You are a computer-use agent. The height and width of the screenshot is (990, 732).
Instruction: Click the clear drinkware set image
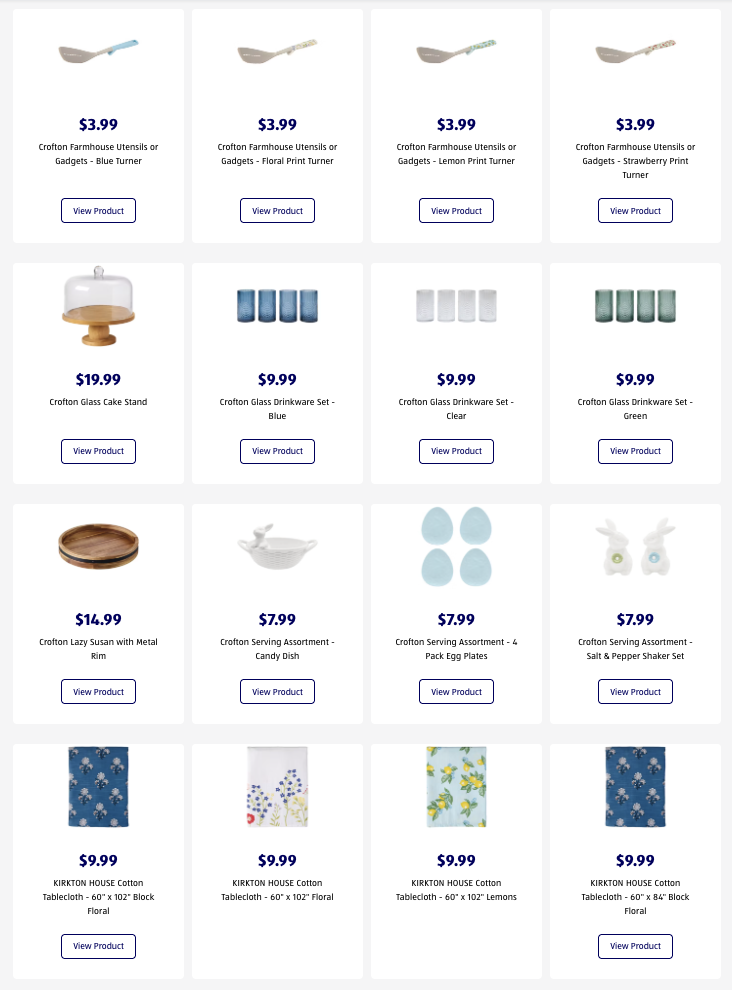click(x=456, y=305)
